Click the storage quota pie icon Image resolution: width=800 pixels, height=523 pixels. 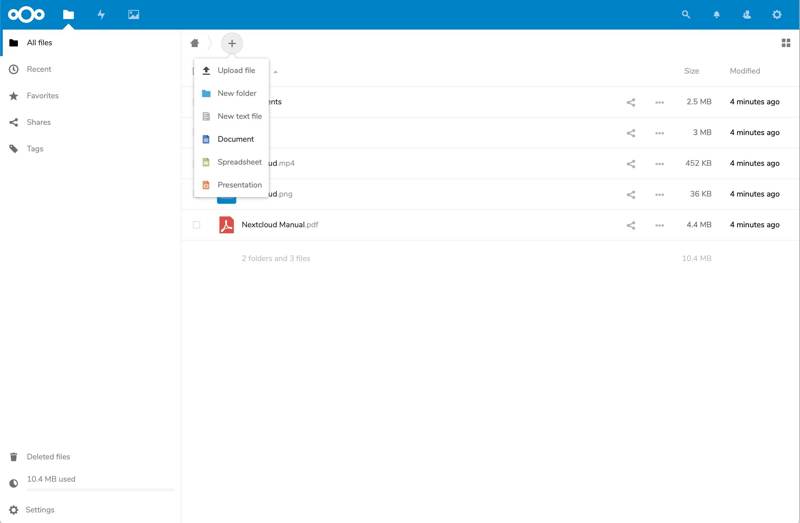coord(14,483)
